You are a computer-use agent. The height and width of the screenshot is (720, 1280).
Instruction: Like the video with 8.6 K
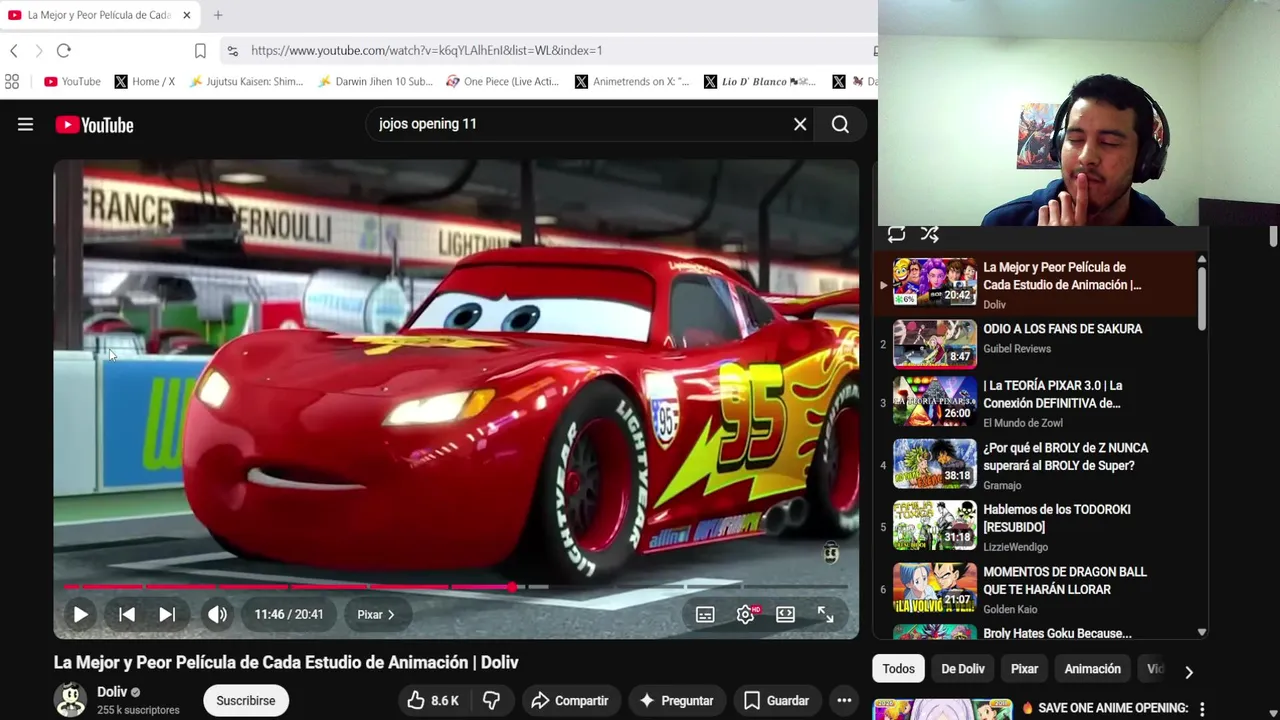(x=432, y=700)
